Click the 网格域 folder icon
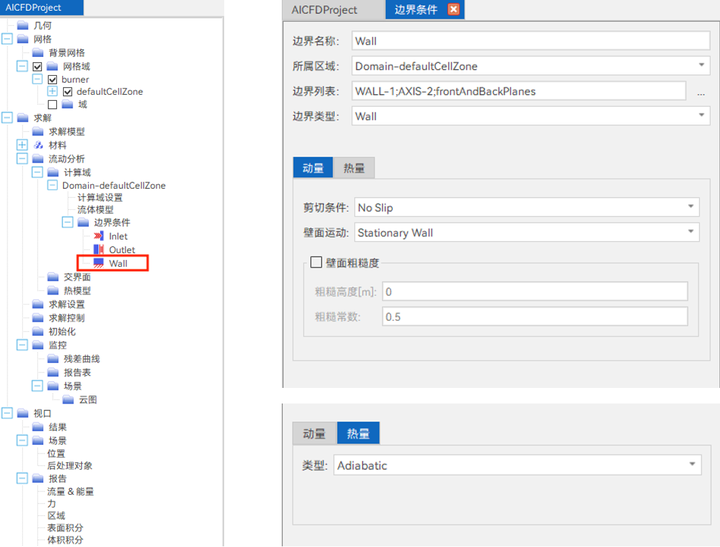Screen dimensions: 720x547 tap(52, 67)
